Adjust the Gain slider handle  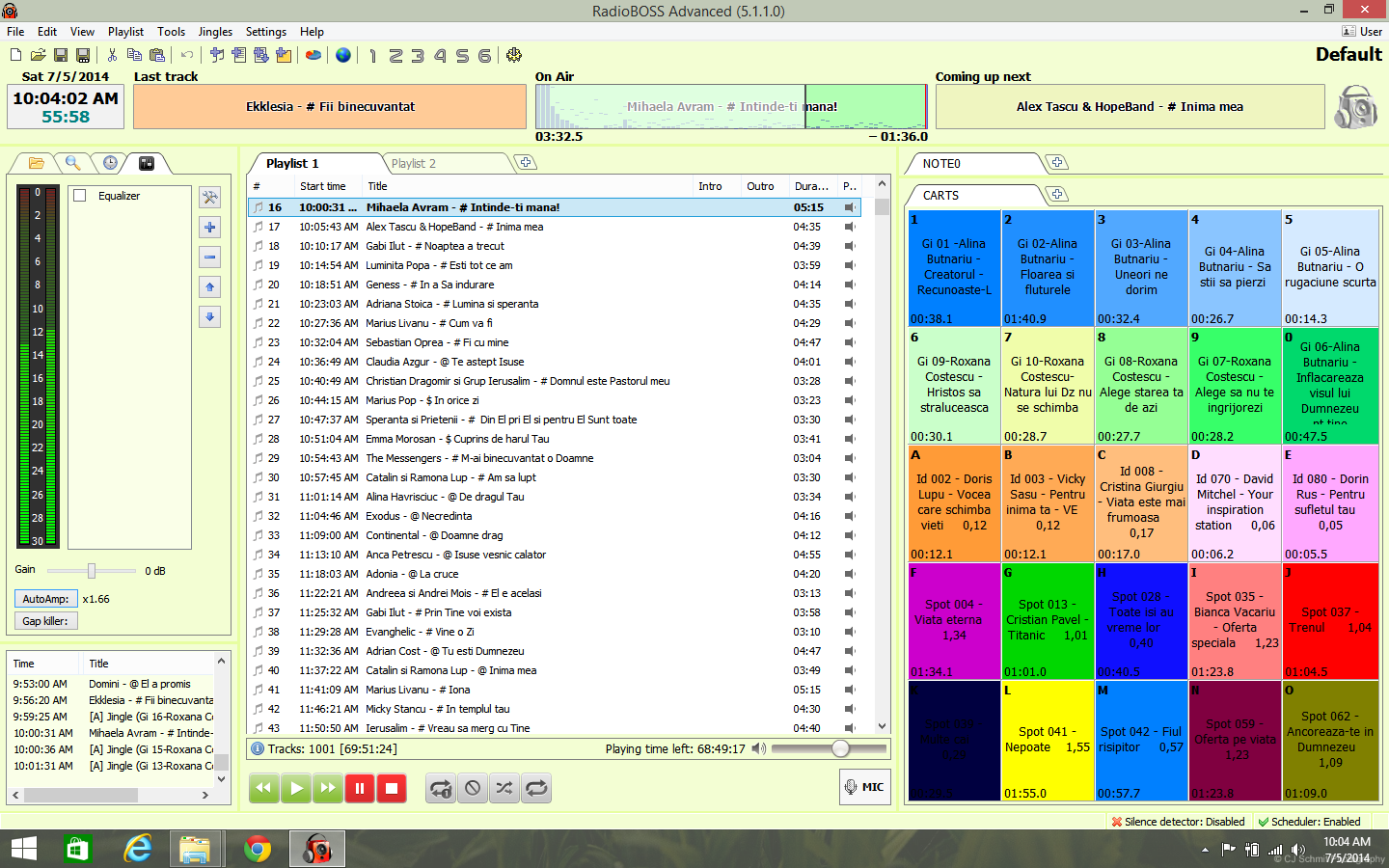(x=92, y=570)
